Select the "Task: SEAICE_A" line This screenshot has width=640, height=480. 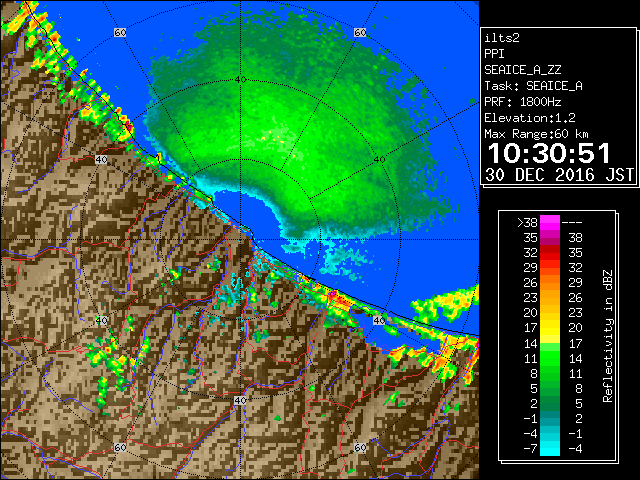[x=533, y=86]
